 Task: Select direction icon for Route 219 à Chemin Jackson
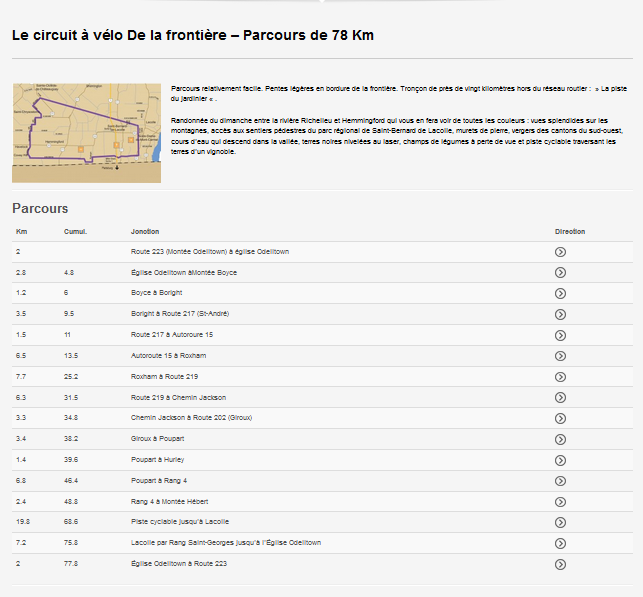coord(560,397)
